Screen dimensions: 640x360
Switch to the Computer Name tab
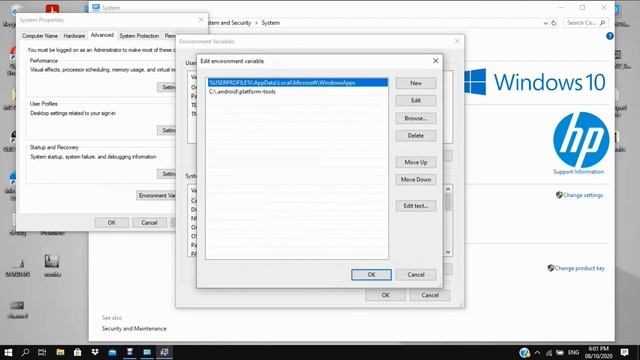click(x=40, y=36)
